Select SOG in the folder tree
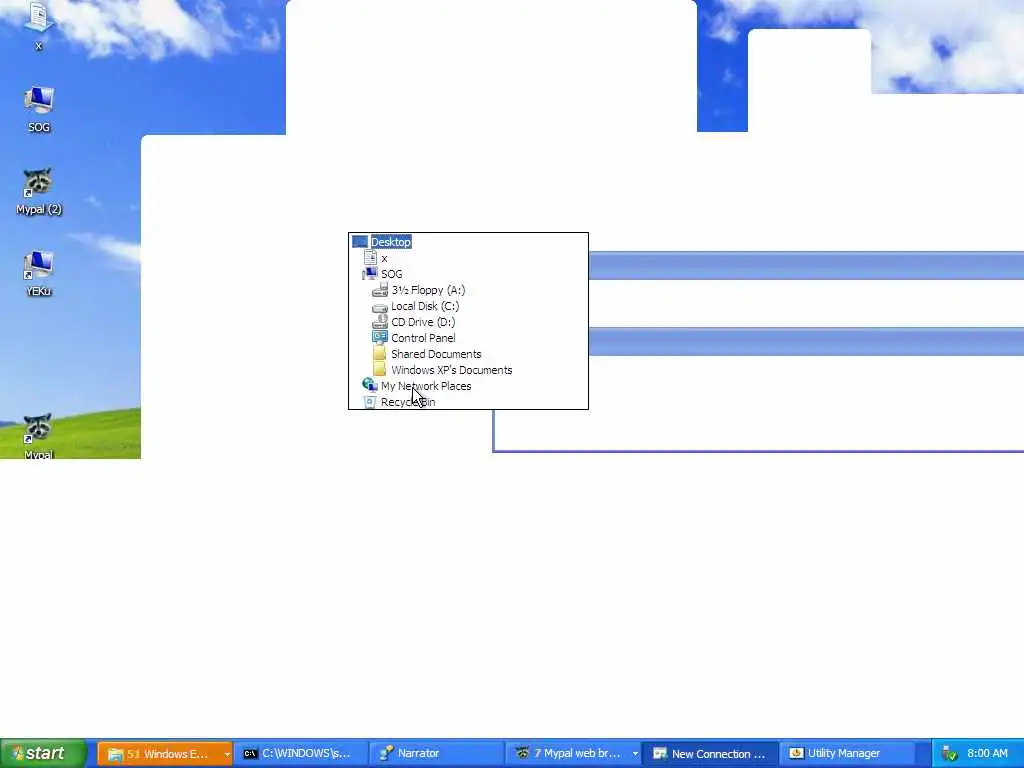The width and height of the screenshot is (1024, 768). [391, 274]
